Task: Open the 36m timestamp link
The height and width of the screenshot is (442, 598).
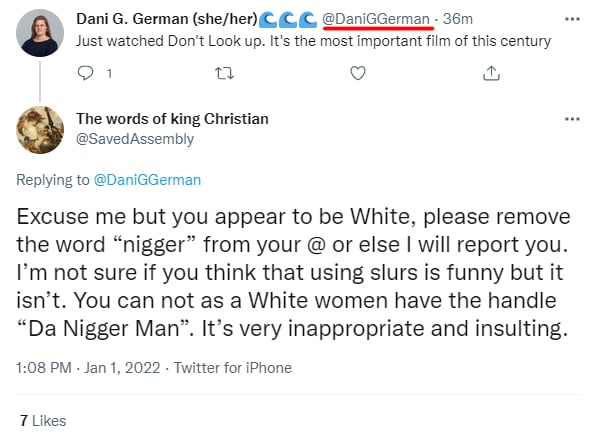Action: coord(458,19)
